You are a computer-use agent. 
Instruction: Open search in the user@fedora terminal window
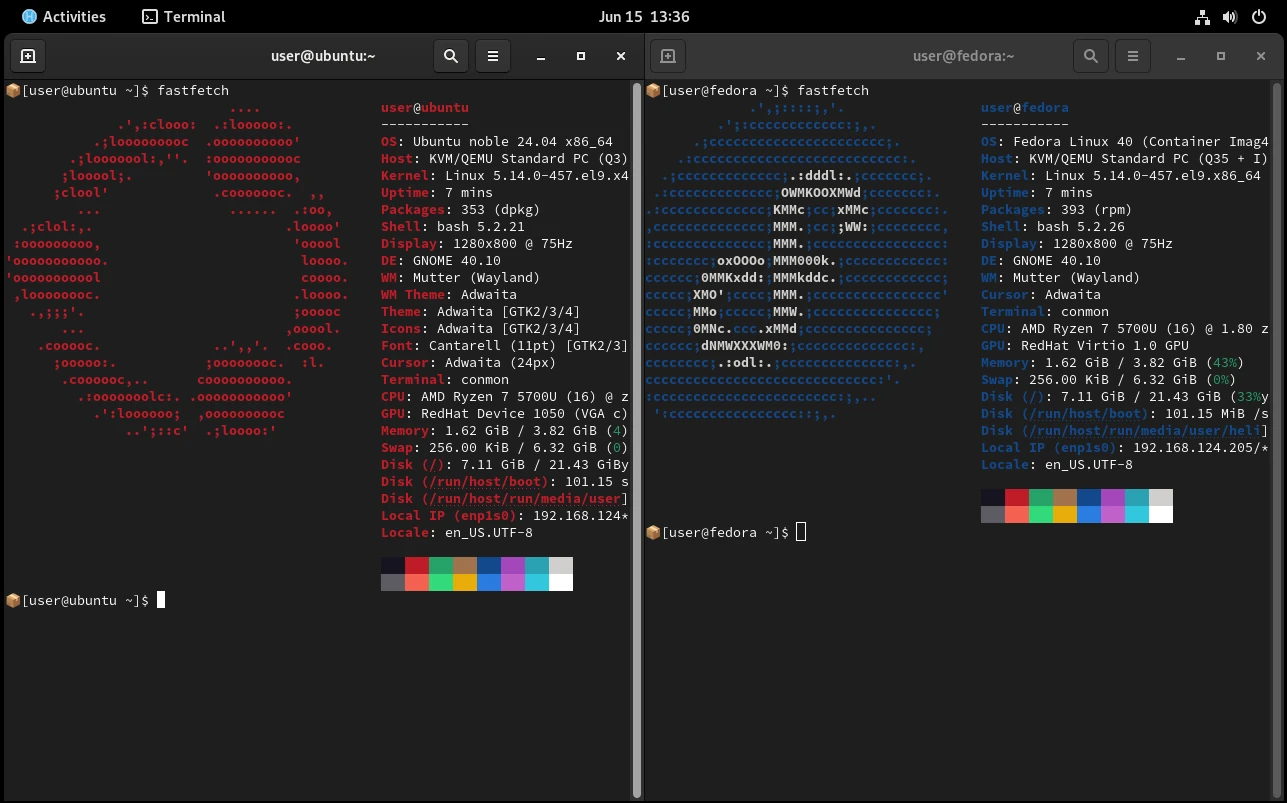(1091, 56)
